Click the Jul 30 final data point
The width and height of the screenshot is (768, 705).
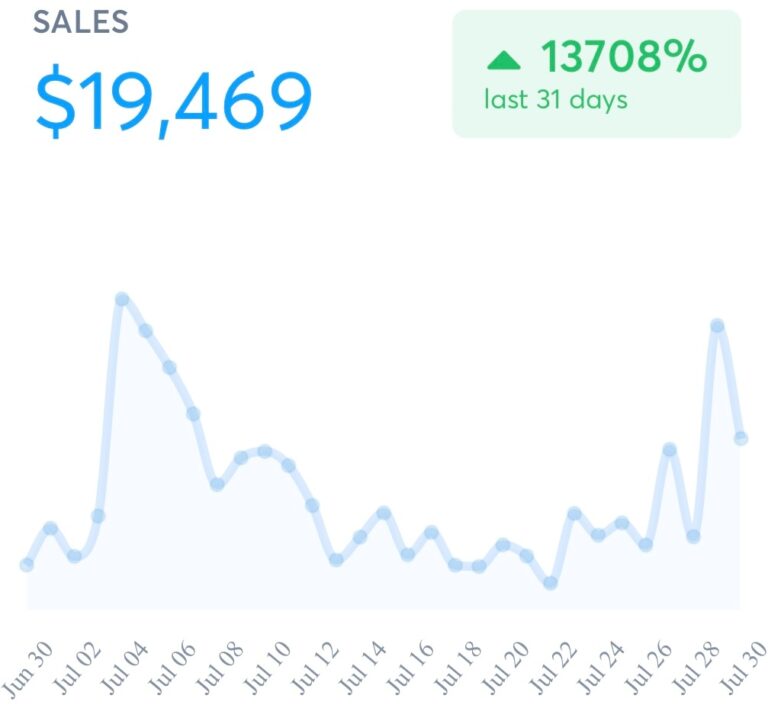741,438
